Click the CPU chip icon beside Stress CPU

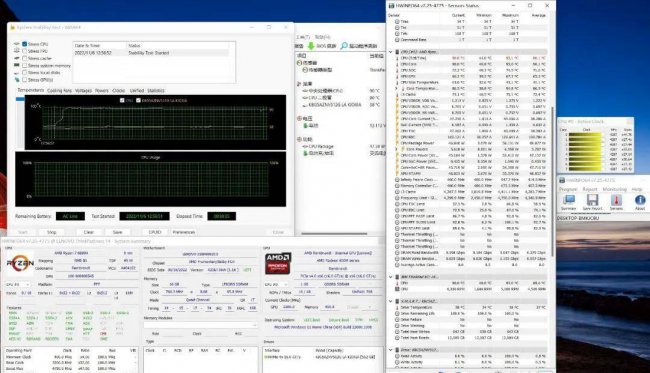[17, 44]
